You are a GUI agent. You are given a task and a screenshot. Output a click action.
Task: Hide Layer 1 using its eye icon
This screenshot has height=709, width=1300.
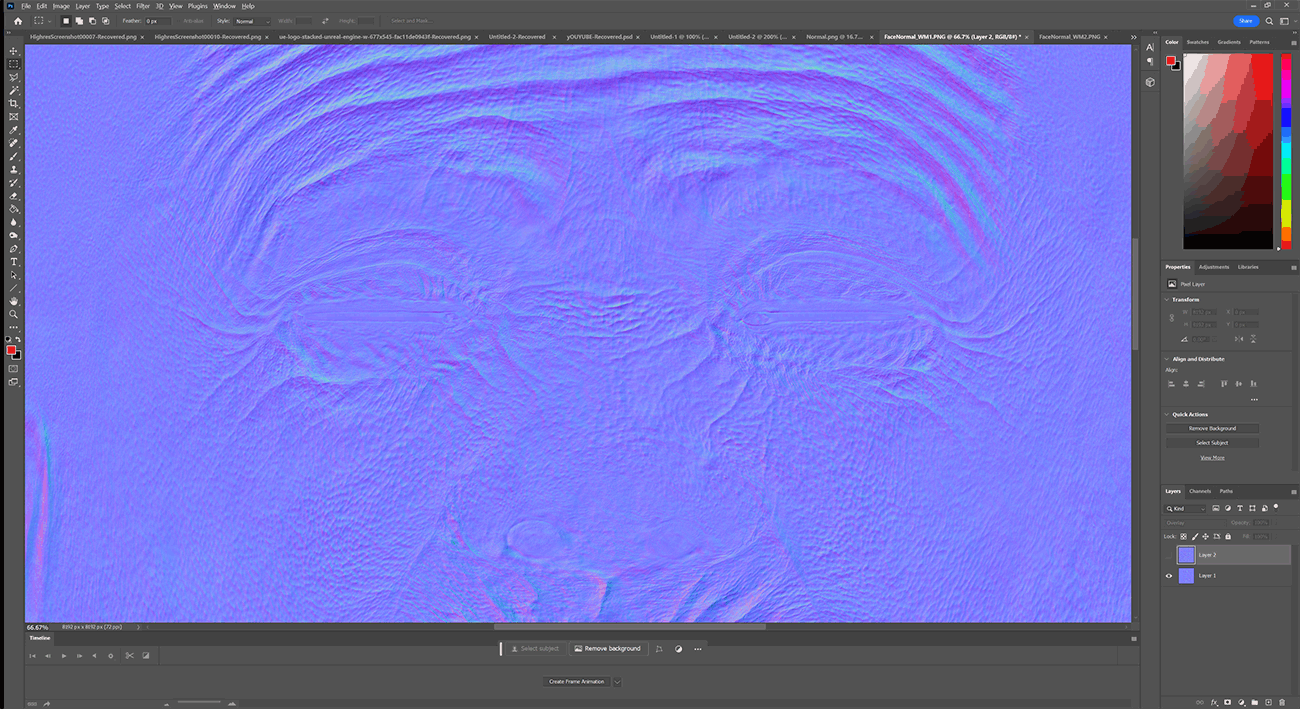tap(1169, 576)
